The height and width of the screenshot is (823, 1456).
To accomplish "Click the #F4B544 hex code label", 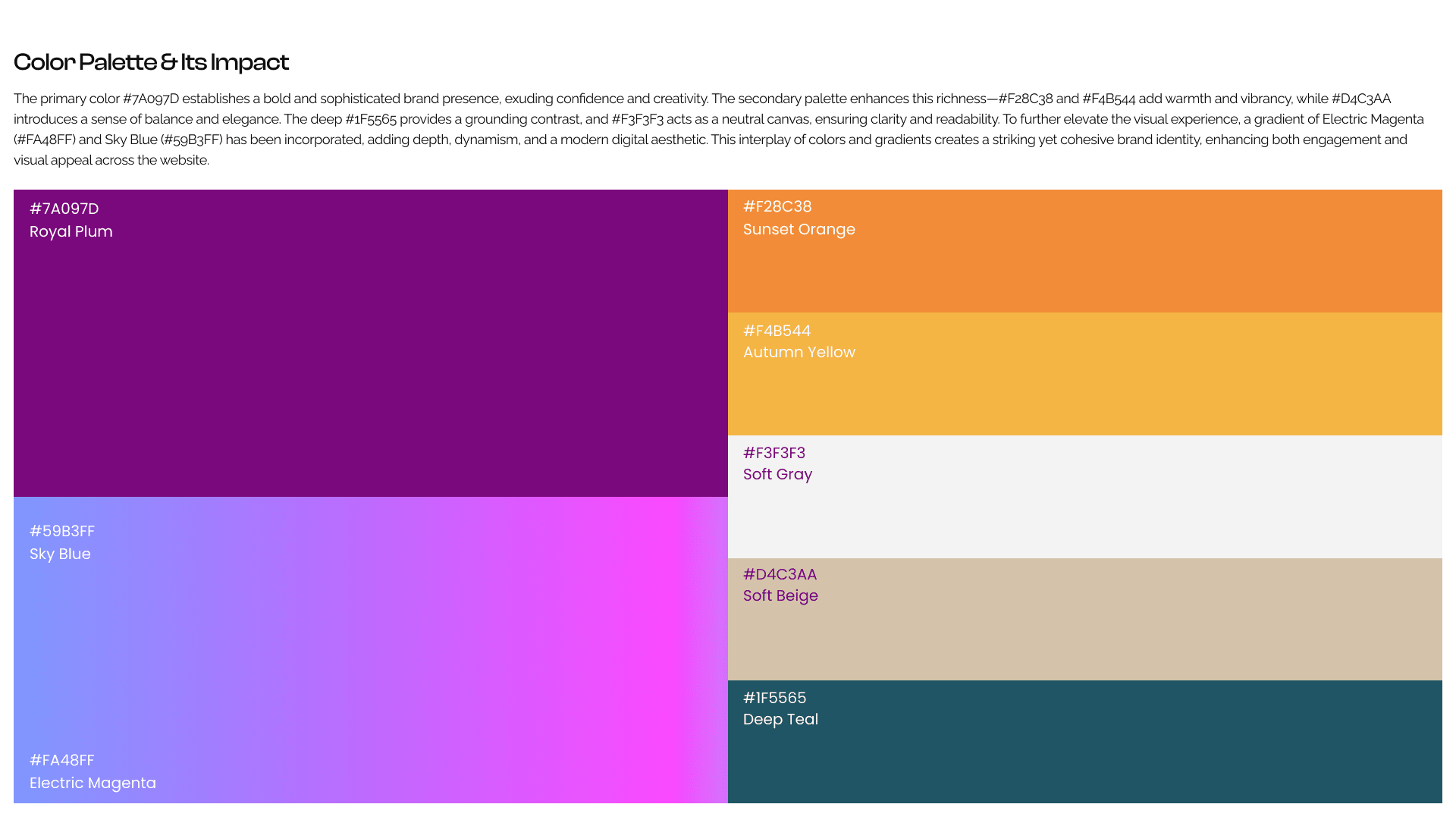I will point(777,331).
